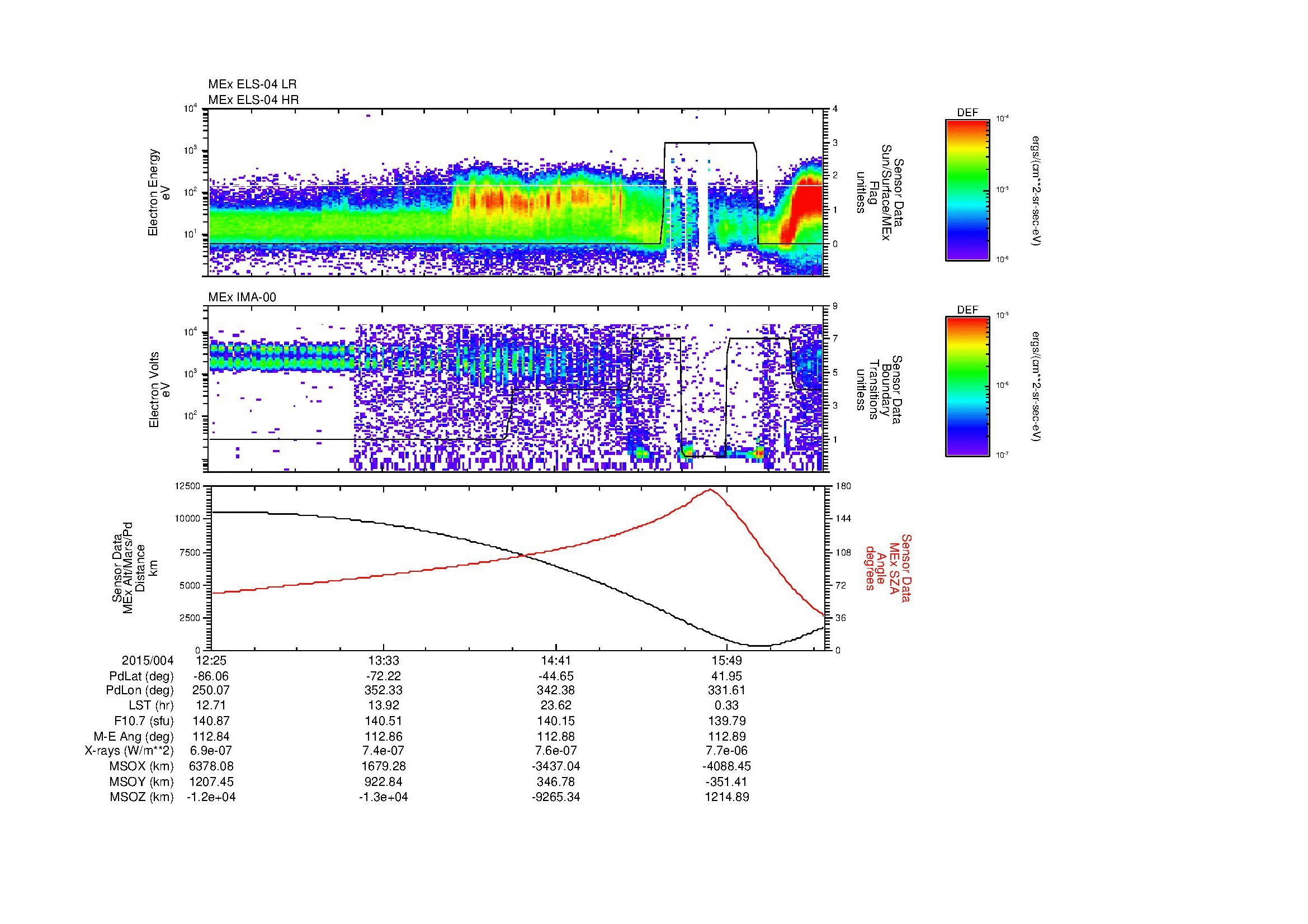1308x924 pixels.
Task: Click the 'Electron Volts eV' axis label
Action: [x=159, y=390]
